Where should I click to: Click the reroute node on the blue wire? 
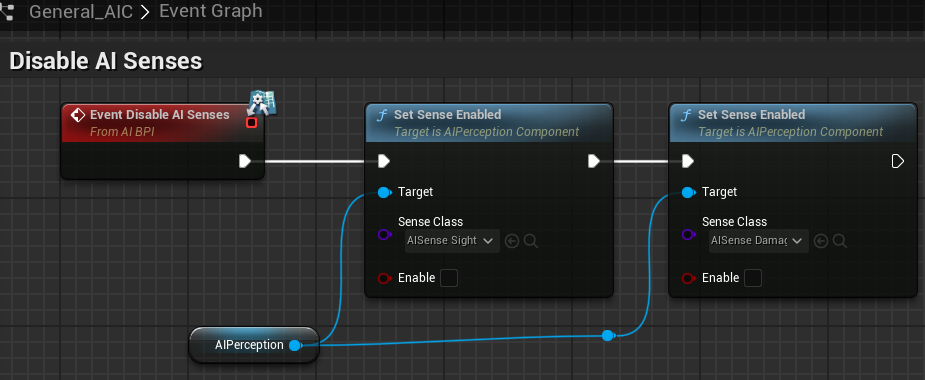[x=608, y=336]
